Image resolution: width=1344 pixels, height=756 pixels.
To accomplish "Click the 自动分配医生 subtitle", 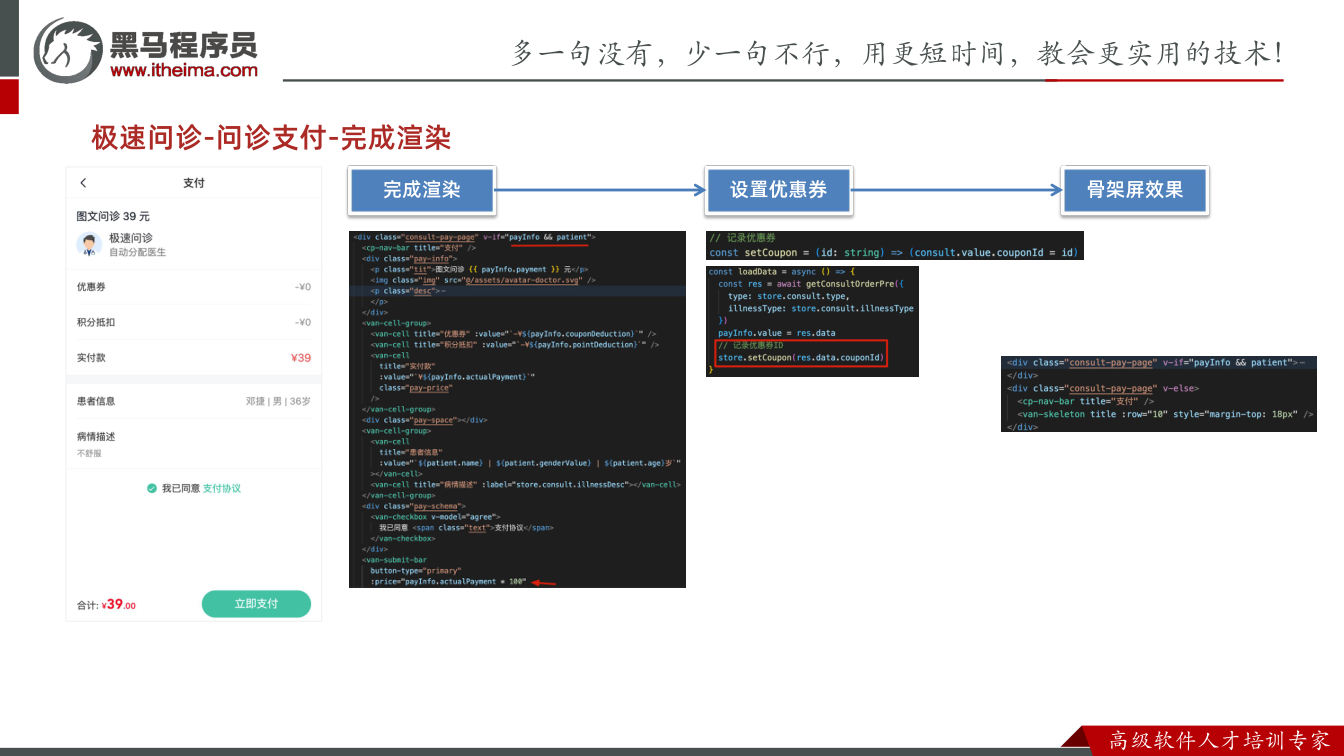I will (138, 252).
